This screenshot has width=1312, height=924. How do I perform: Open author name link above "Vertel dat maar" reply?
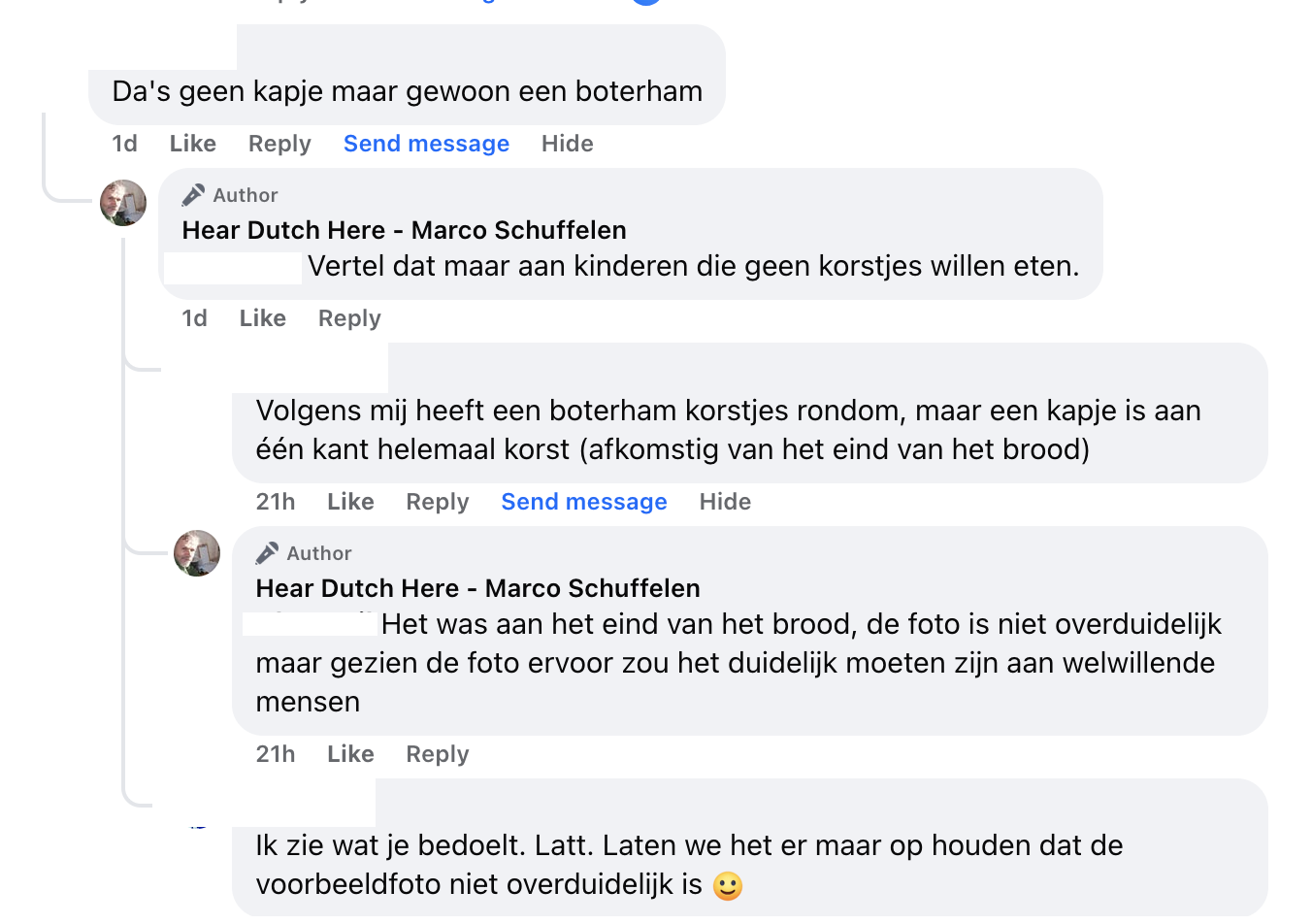tap(404, 230)
